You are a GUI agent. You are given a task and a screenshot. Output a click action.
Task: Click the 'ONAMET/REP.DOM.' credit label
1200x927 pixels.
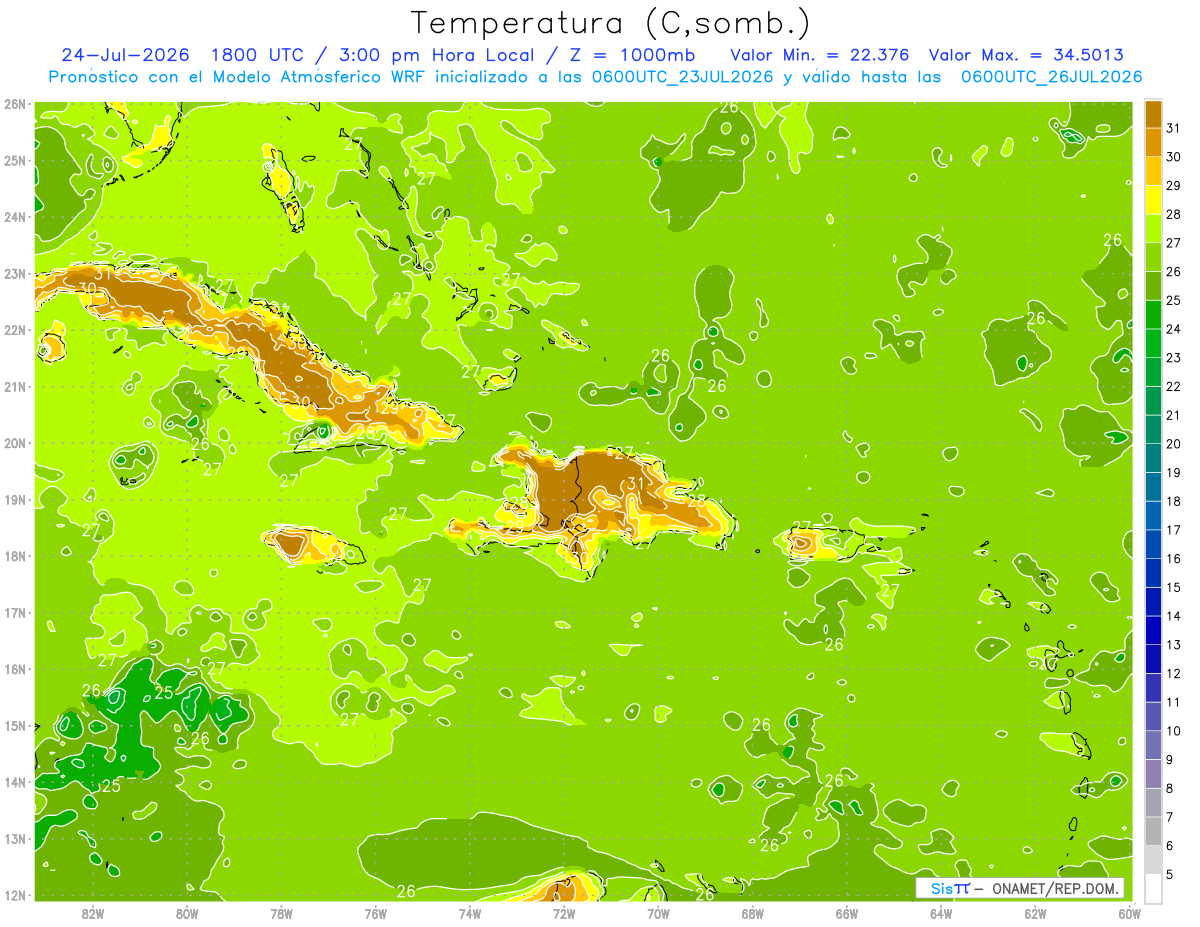tap(1054, 888)
